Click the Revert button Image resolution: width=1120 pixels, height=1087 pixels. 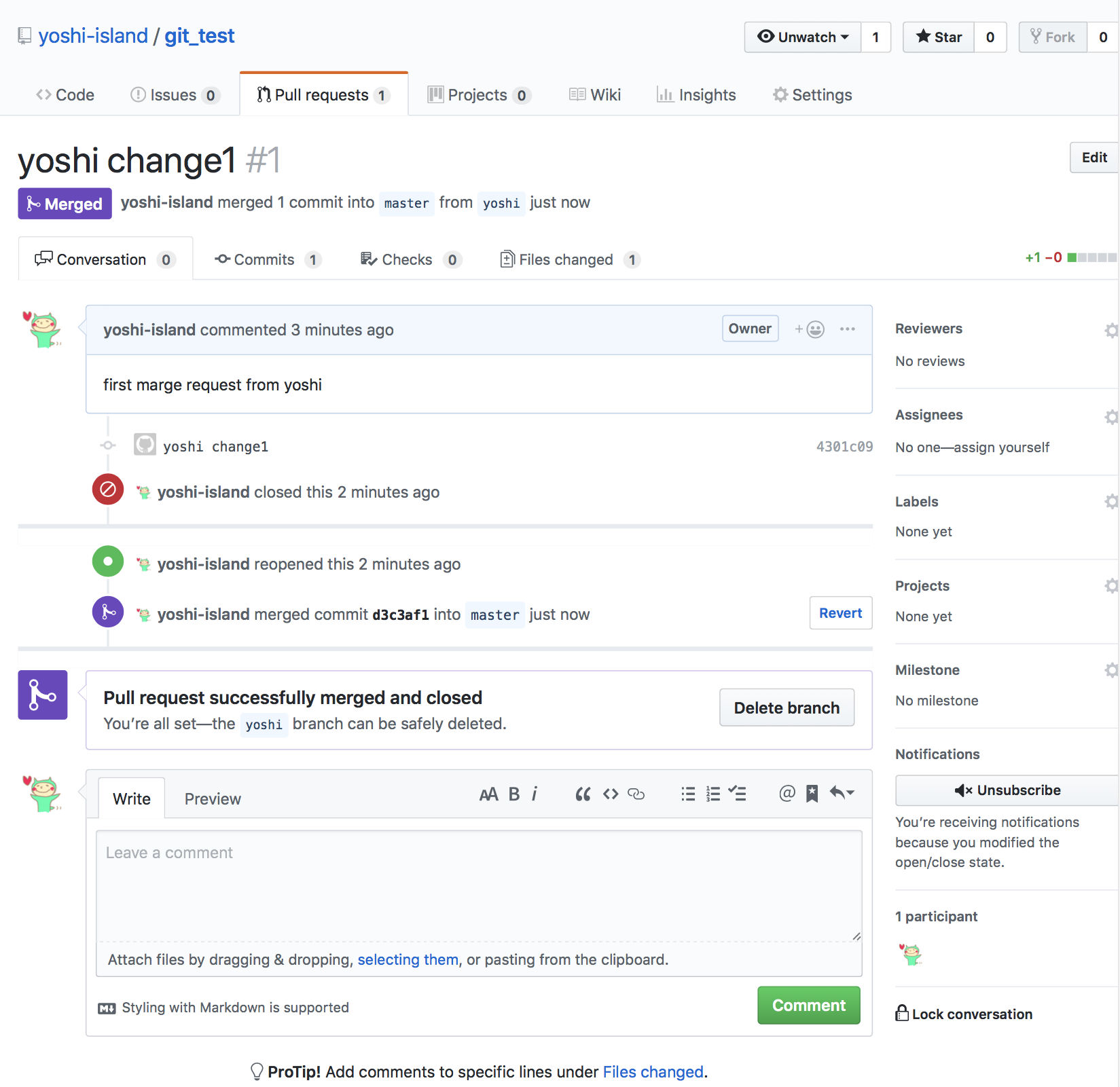click(x=841, y=613)
